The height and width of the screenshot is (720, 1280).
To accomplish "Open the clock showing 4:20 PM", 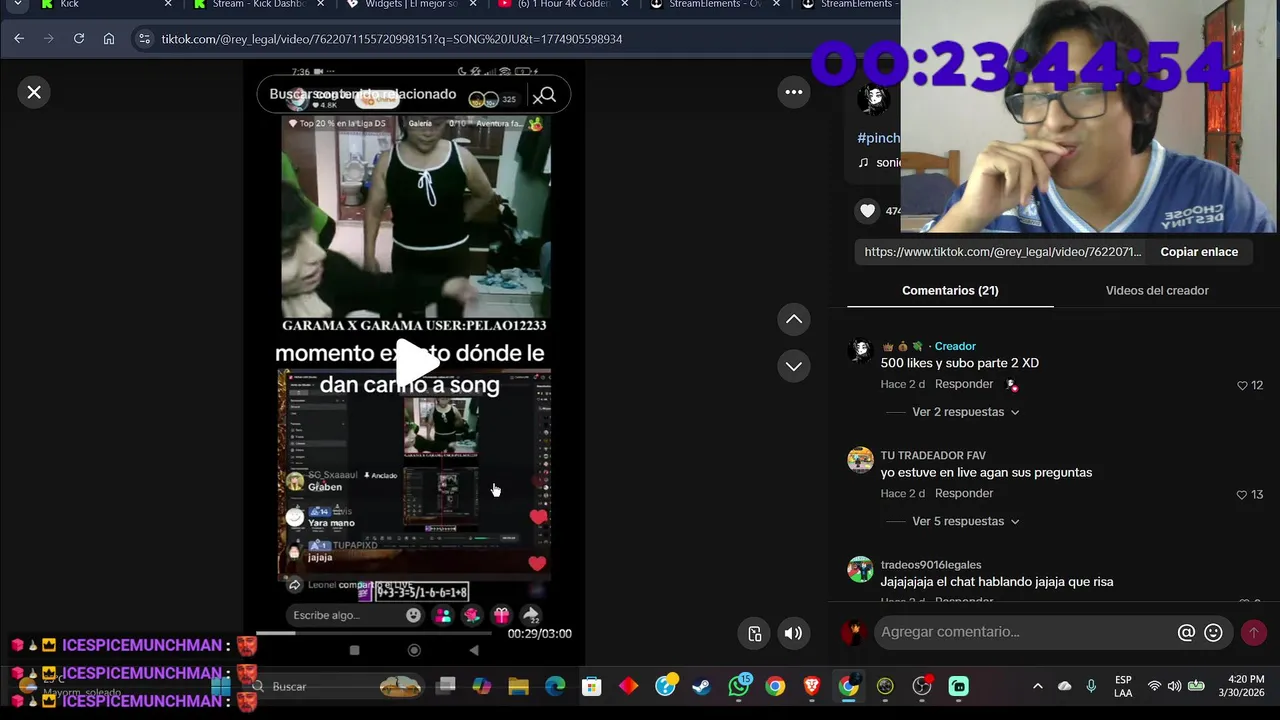I will click(x=1241, y=686).
